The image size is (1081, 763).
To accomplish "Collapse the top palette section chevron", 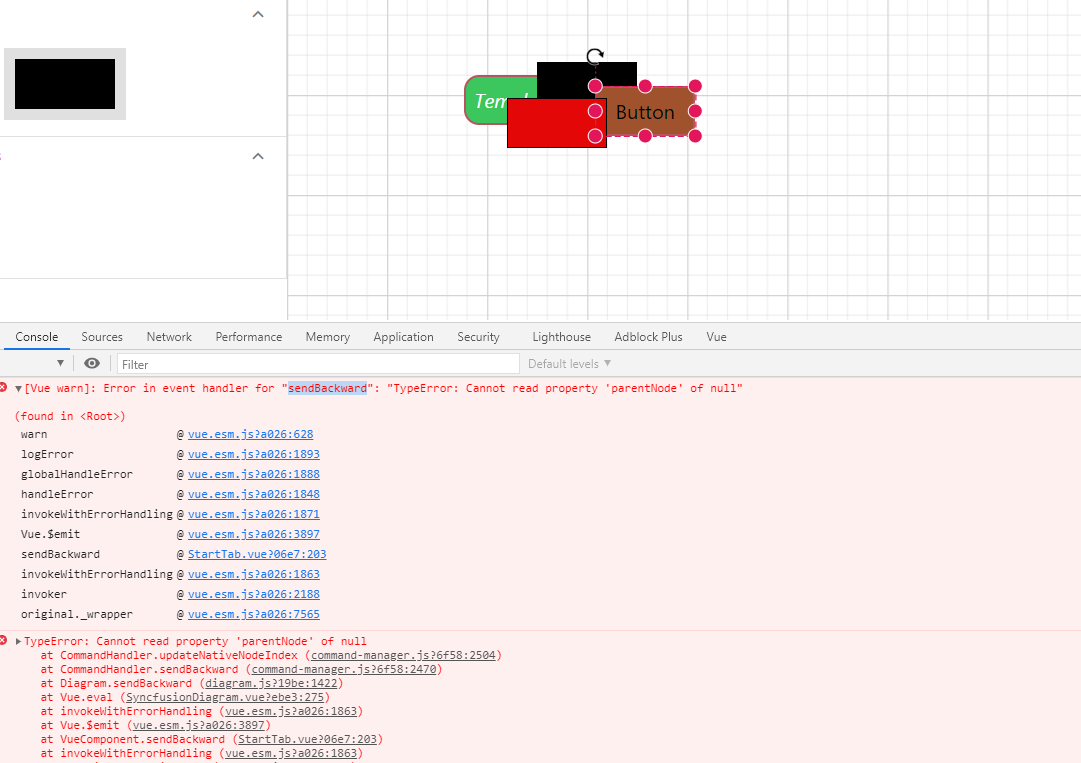I will [x=258, y=15].
